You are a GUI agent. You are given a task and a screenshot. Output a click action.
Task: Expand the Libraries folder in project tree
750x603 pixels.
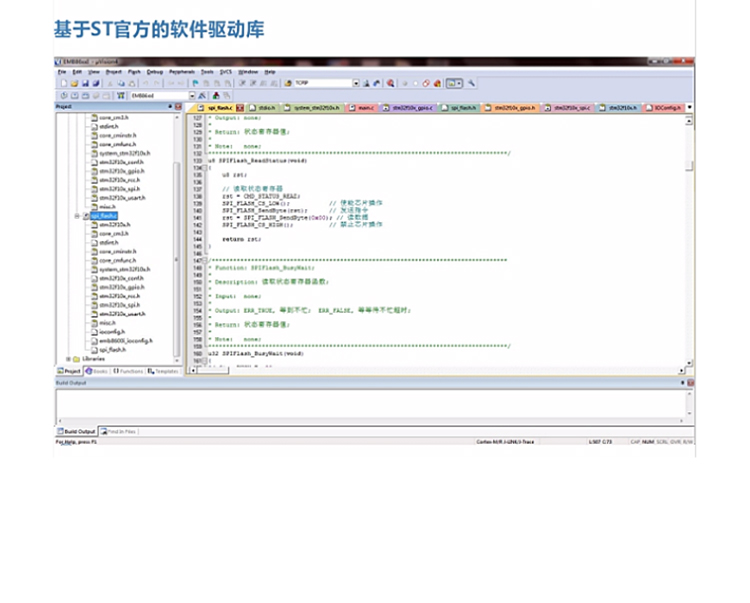click(68, 359)
